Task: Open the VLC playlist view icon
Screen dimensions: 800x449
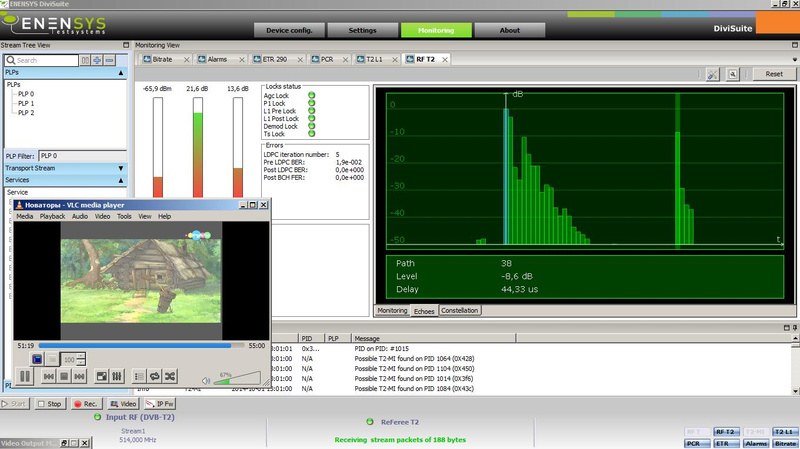Action: [139, 376]
